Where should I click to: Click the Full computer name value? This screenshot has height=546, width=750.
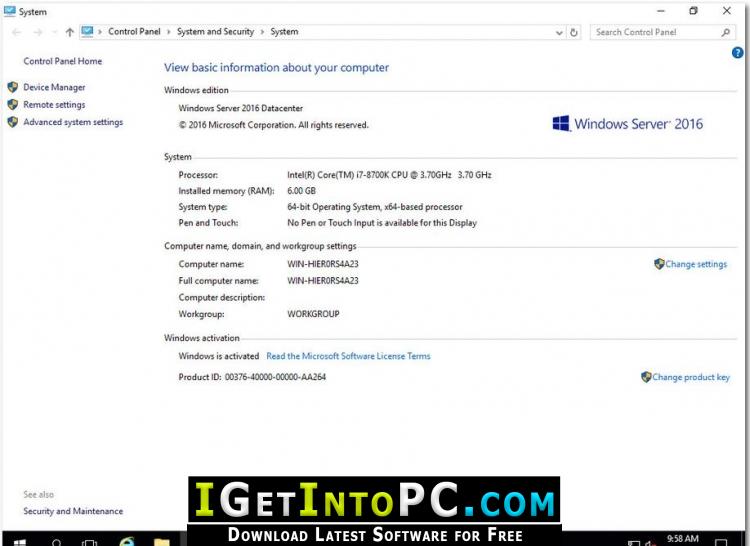pos(323,281)
